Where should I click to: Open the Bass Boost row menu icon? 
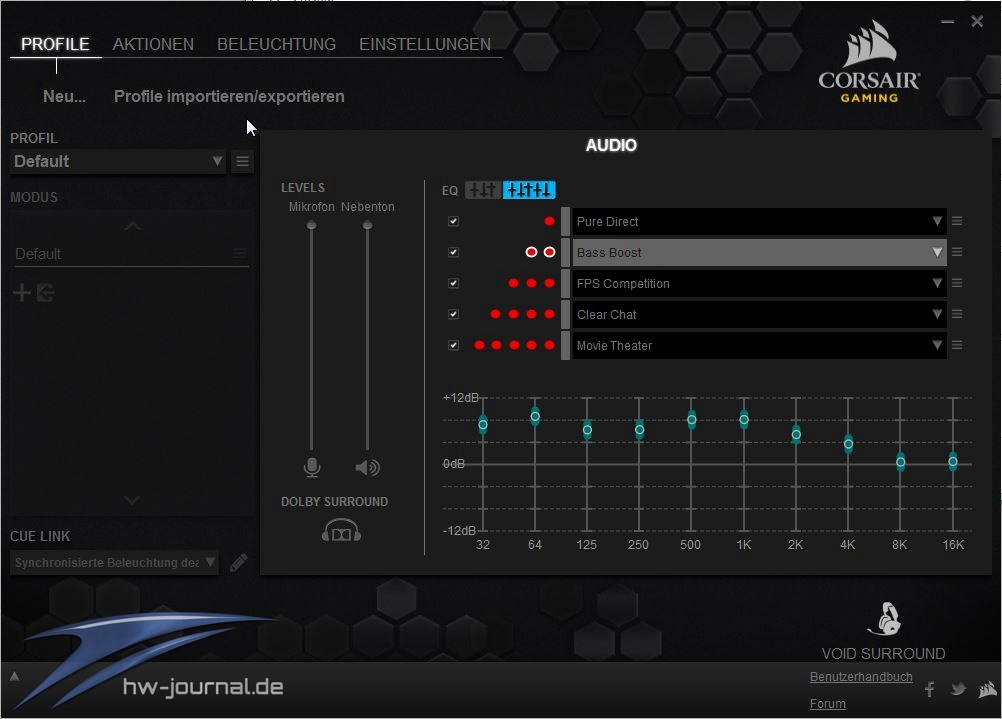(957, 252)
